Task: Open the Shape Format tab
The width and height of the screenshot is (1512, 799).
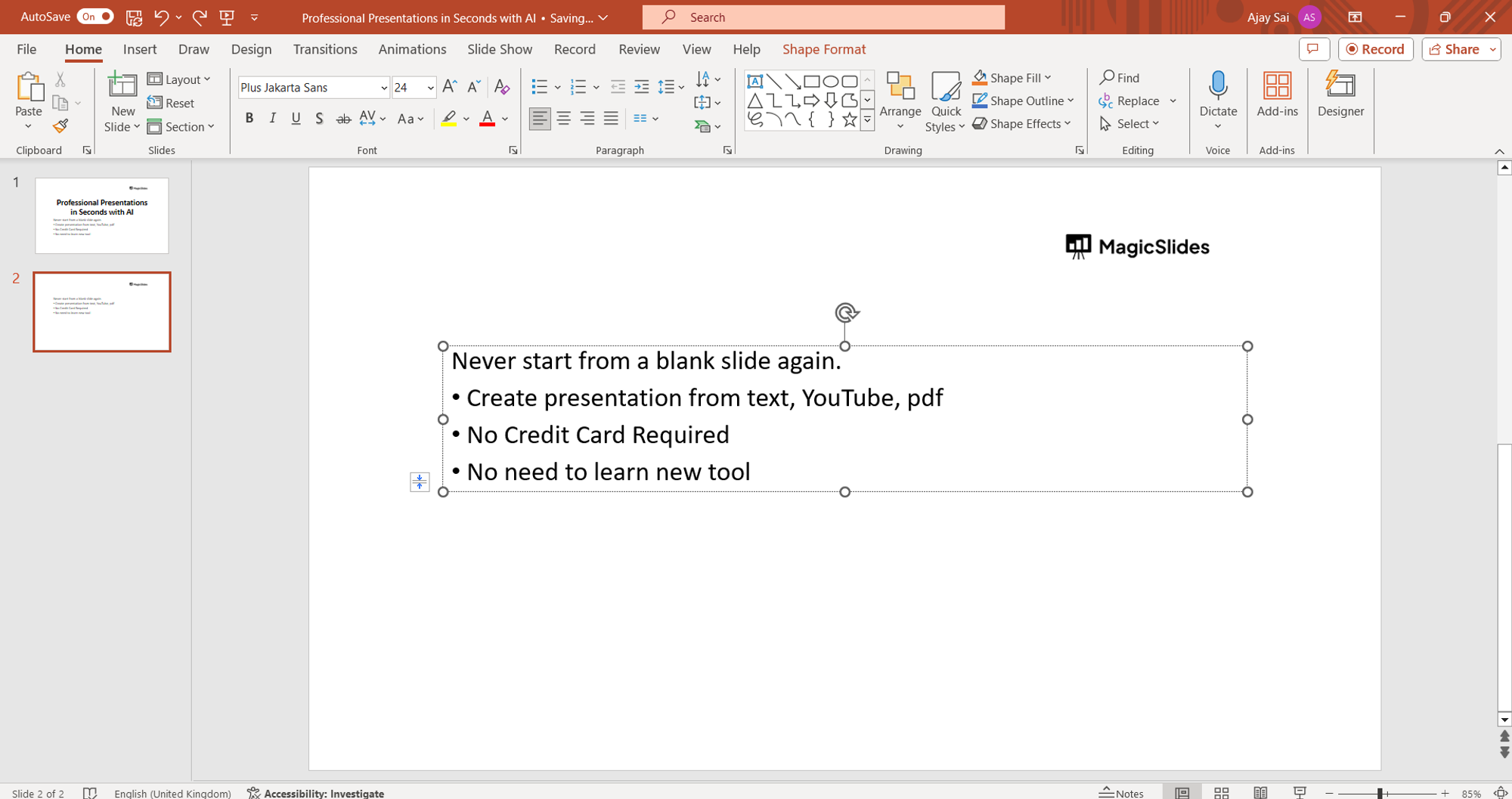Action: point(824,49)
